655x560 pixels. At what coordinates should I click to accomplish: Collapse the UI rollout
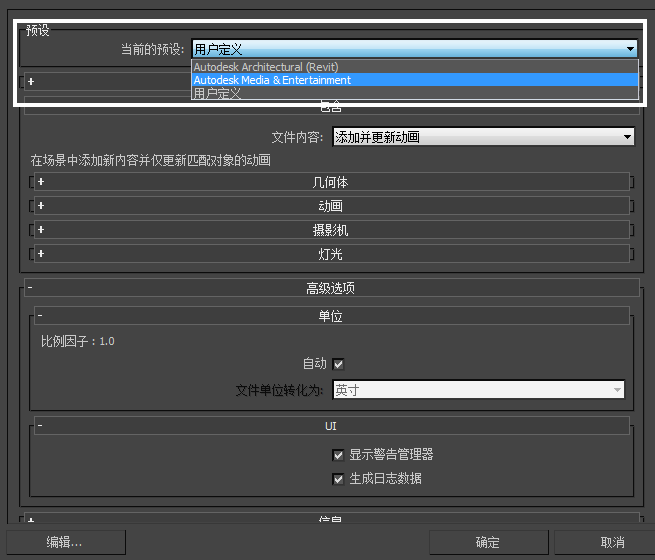tap(332, 426)
